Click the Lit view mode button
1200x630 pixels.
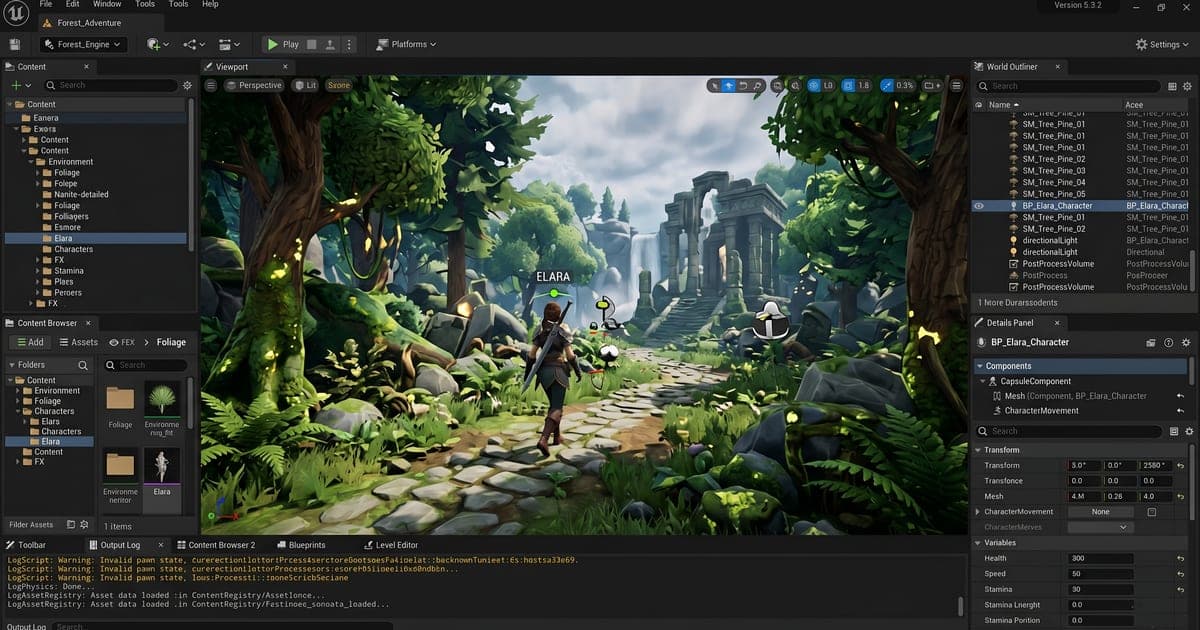click(305, 85)
